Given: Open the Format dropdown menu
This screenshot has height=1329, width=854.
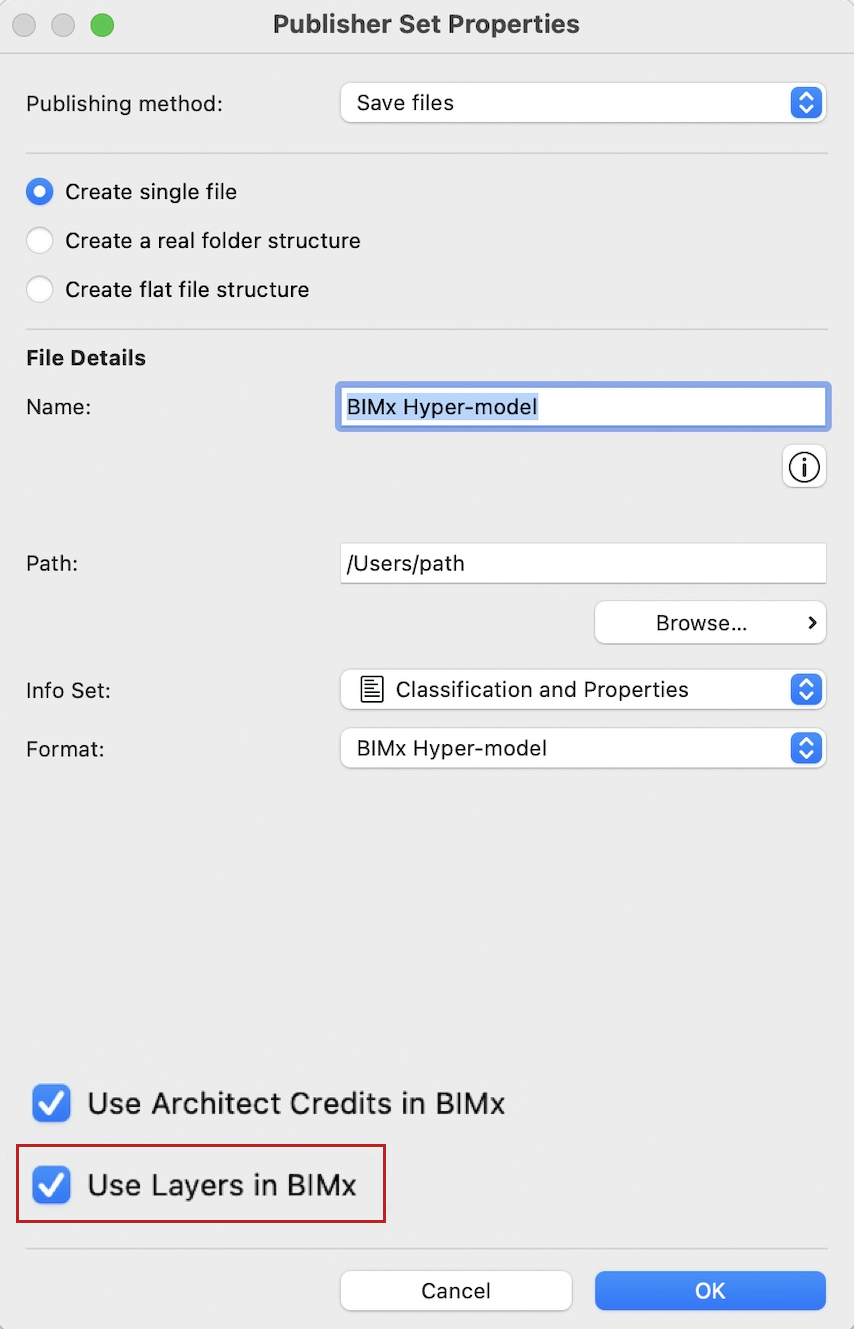Looking at the screenshot, I should (583, 749).
